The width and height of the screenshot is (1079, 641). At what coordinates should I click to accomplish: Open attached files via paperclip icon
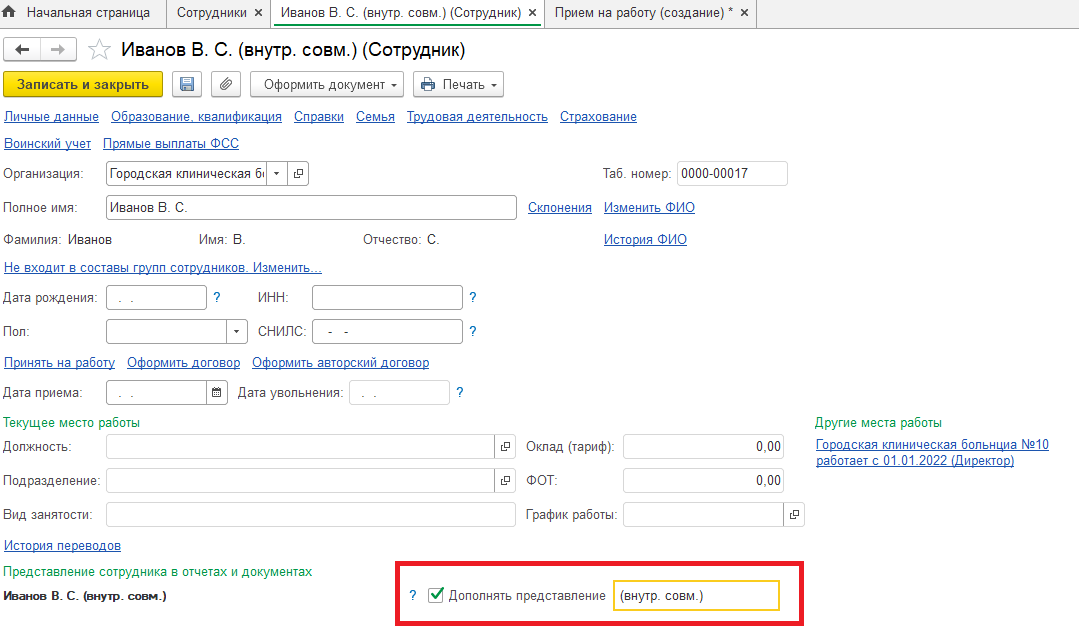coord(226,84)
